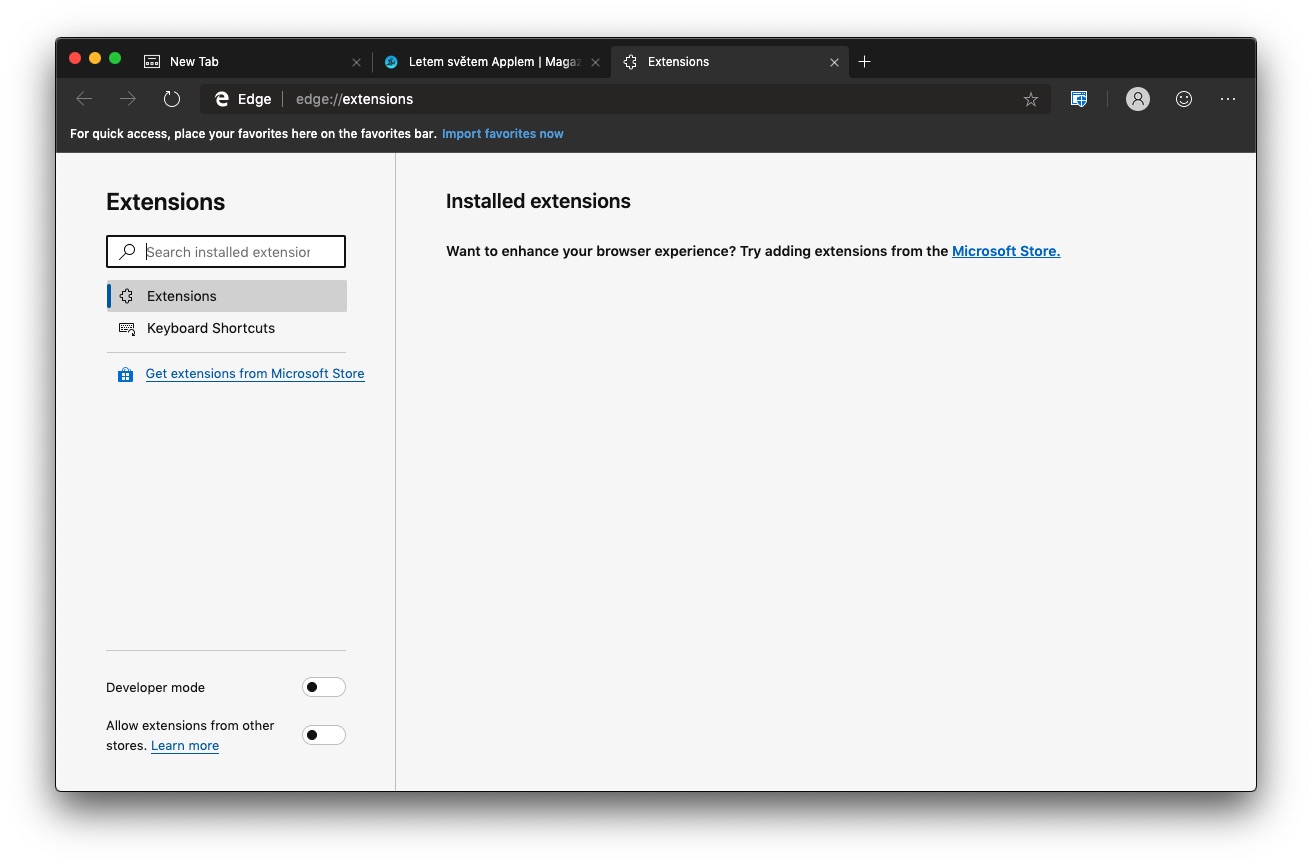
Task: Open the Settings and more ellipsis menu
Action: (x=1228, y=99)
